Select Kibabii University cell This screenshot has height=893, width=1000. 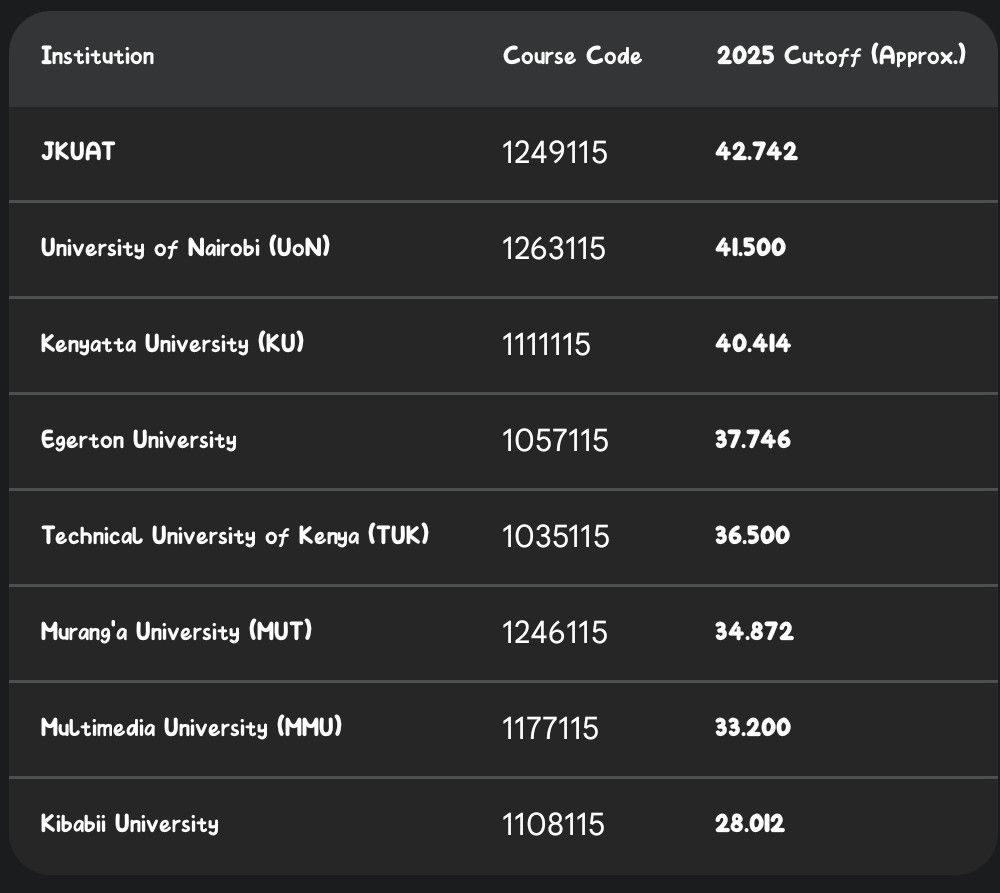click(x=130, y=823)
